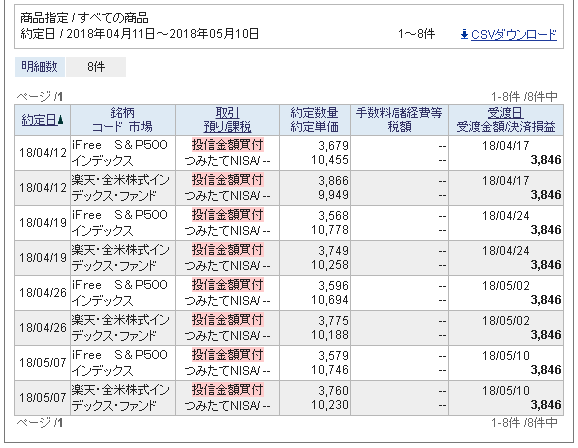The image size is (578, 448).
Task: Click the 取引 column header link
Action: [x=227, y=113]
